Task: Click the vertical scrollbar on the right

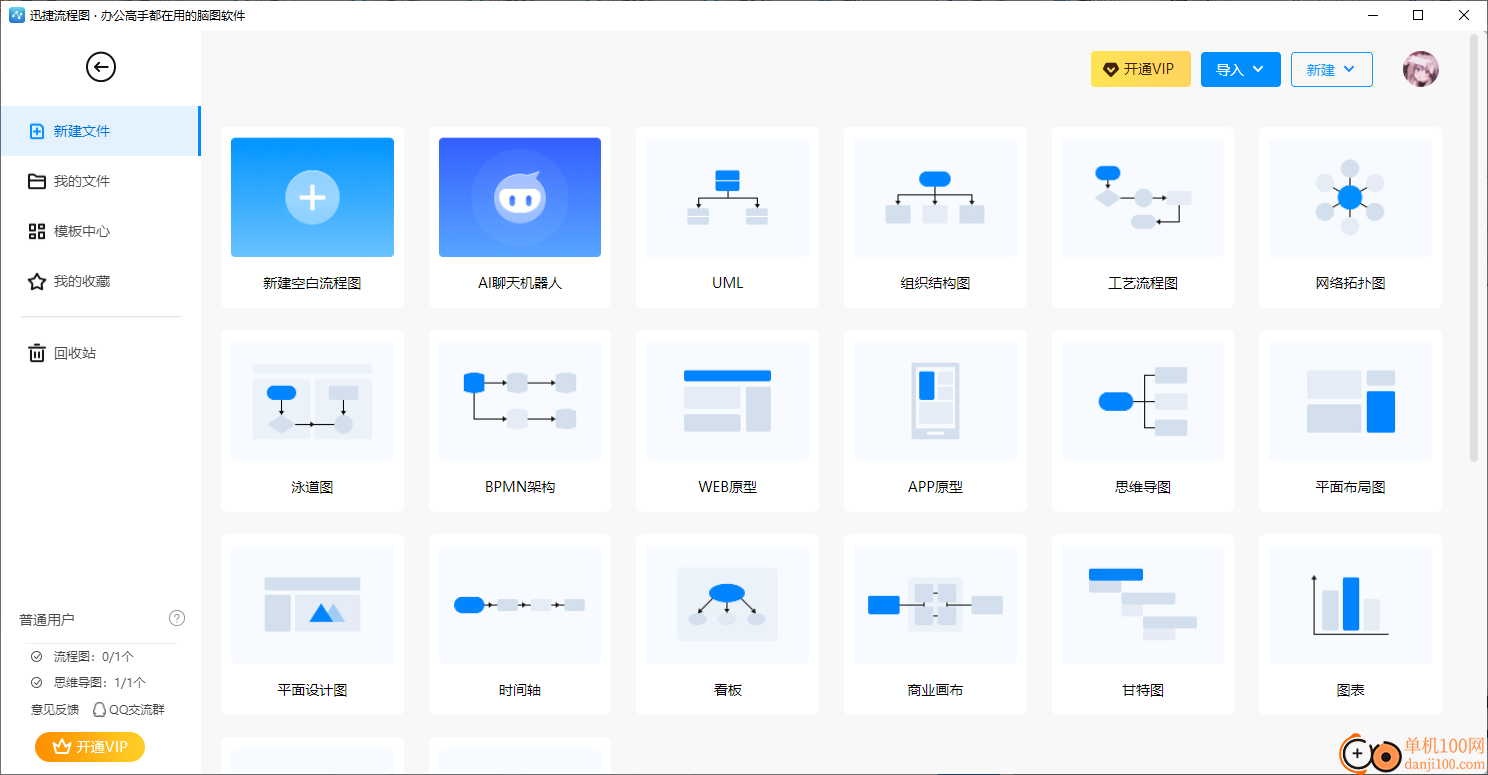Action: [x=1474, y=248]
